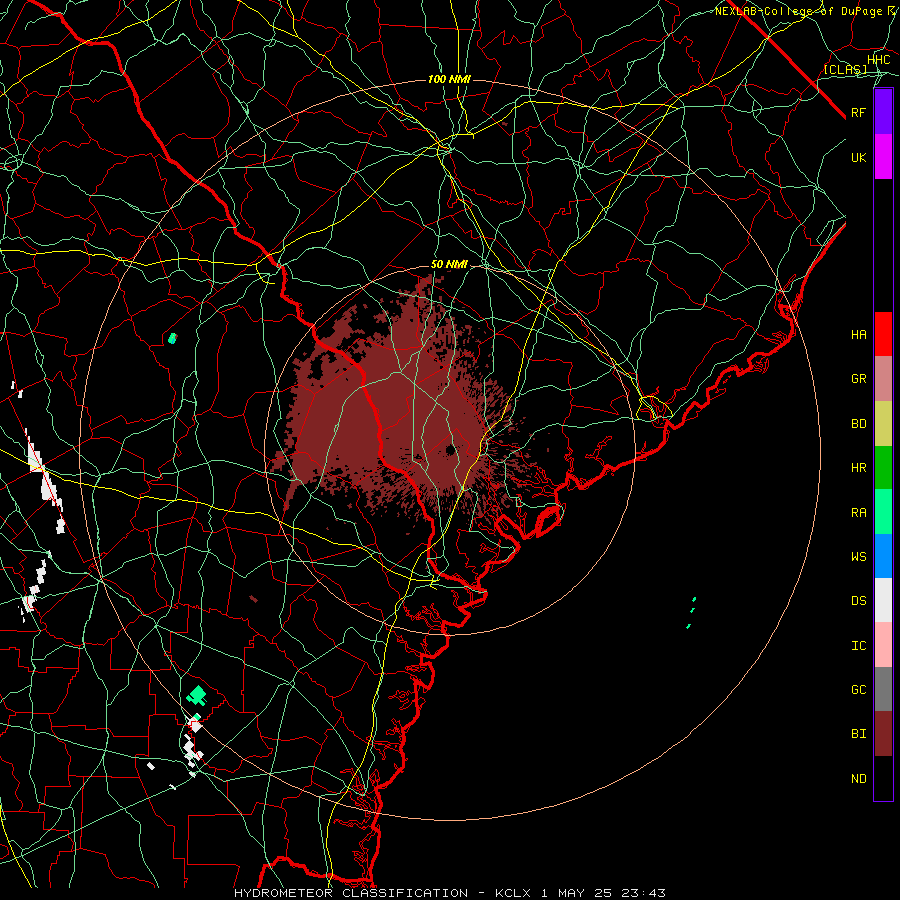Click the WS legend label

[x=859, y=556]
